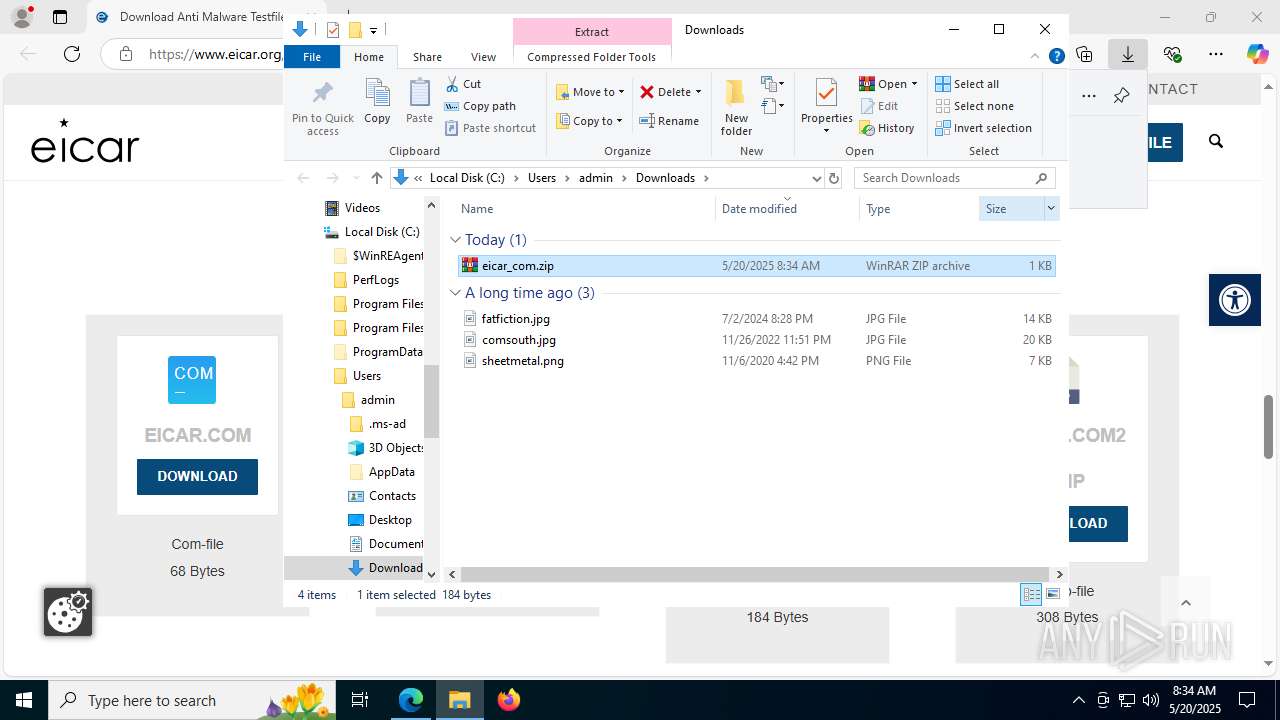This screenshot has height=720, width=1280.
Task: Open the Delete options arrow
Action: click(x=698, y=92)
